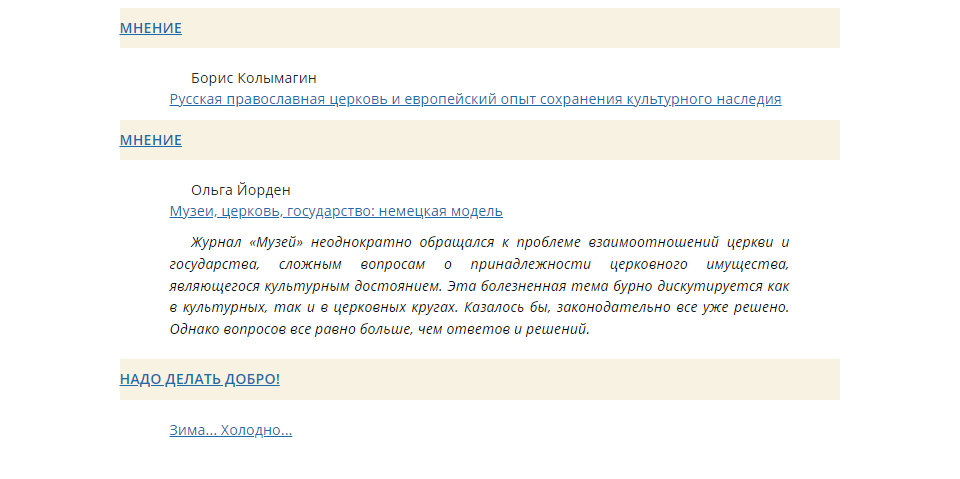Click the italic line starting Журнал «Музей» неоднократно
The height and width of the screenshot is (479, 960).
(x=490, y=243)
